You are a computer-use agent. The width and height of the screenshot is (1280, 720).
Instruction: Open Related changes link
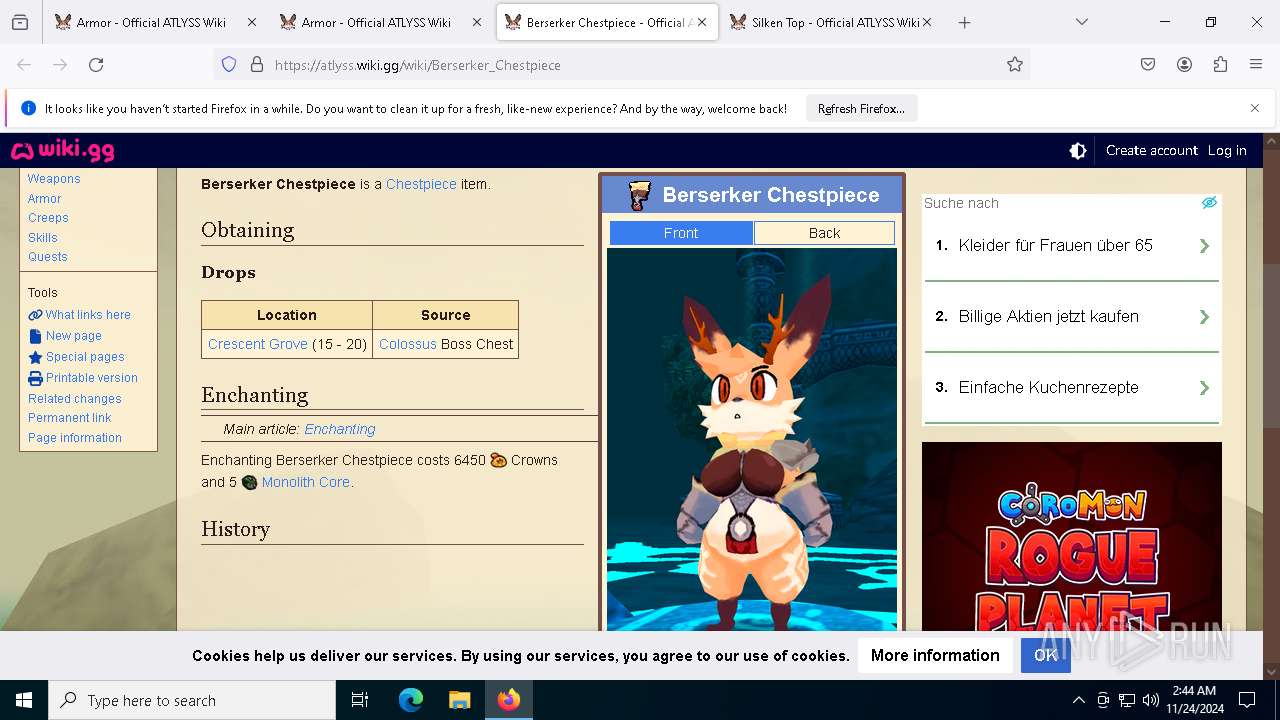point(75,399)
